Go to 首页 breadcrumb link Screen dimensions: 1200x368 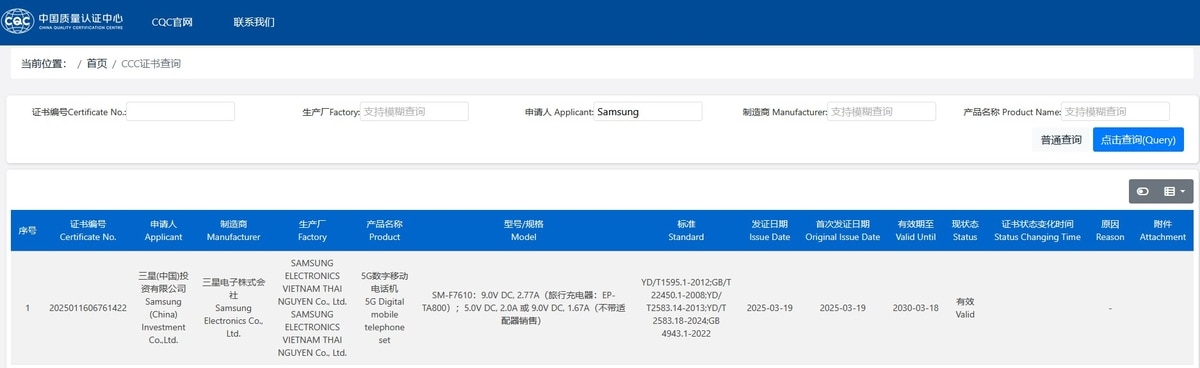click(96, 63)
